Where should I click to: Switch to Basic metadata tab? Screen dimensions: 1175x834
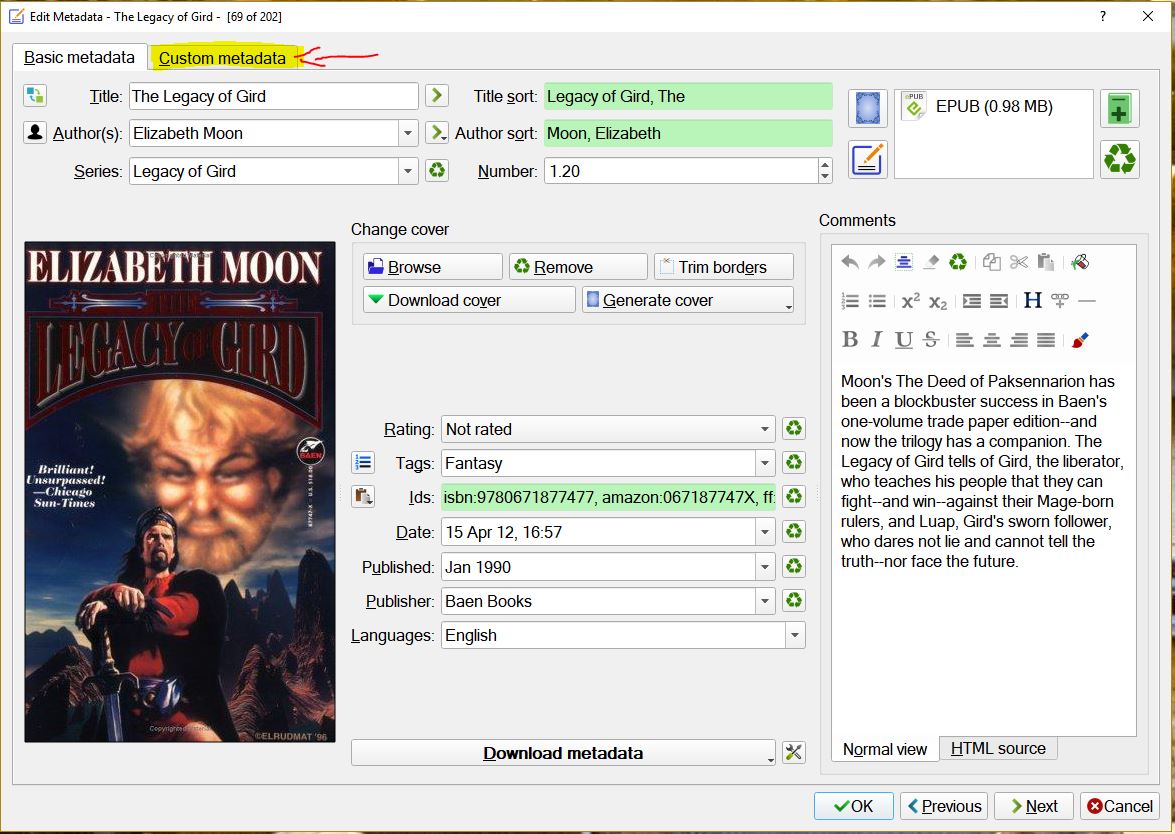[x=79, y=58]
